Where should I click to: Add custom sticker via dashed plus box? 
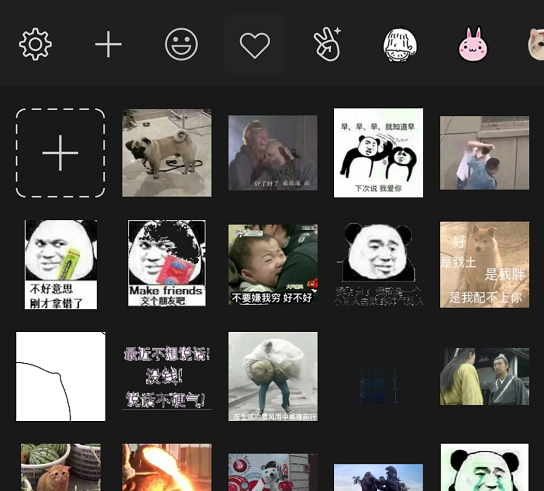(60, 153)
